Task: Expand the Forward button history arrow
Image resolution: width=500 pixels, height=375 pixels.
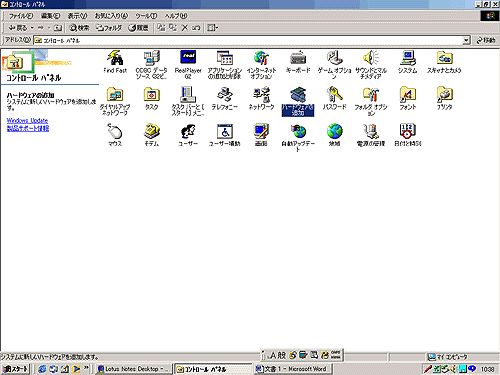Action: click(49, 28)
